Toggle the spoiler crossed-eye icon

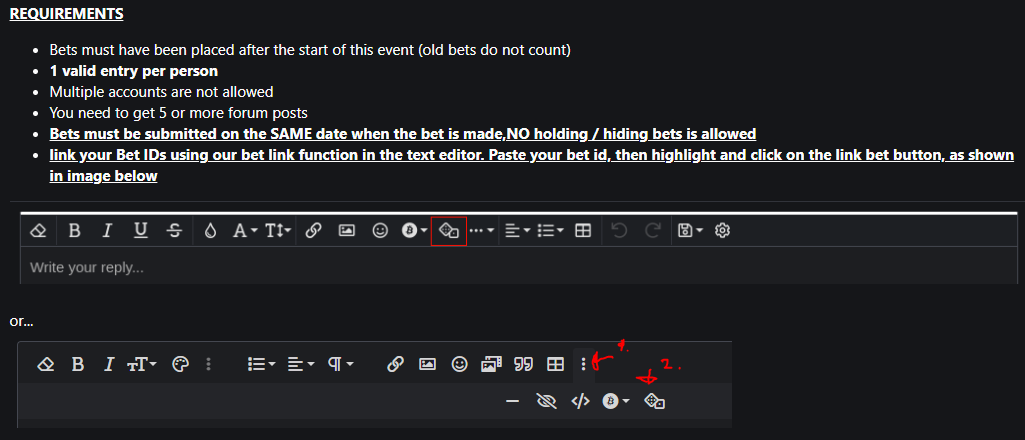(x=545, y=402)
